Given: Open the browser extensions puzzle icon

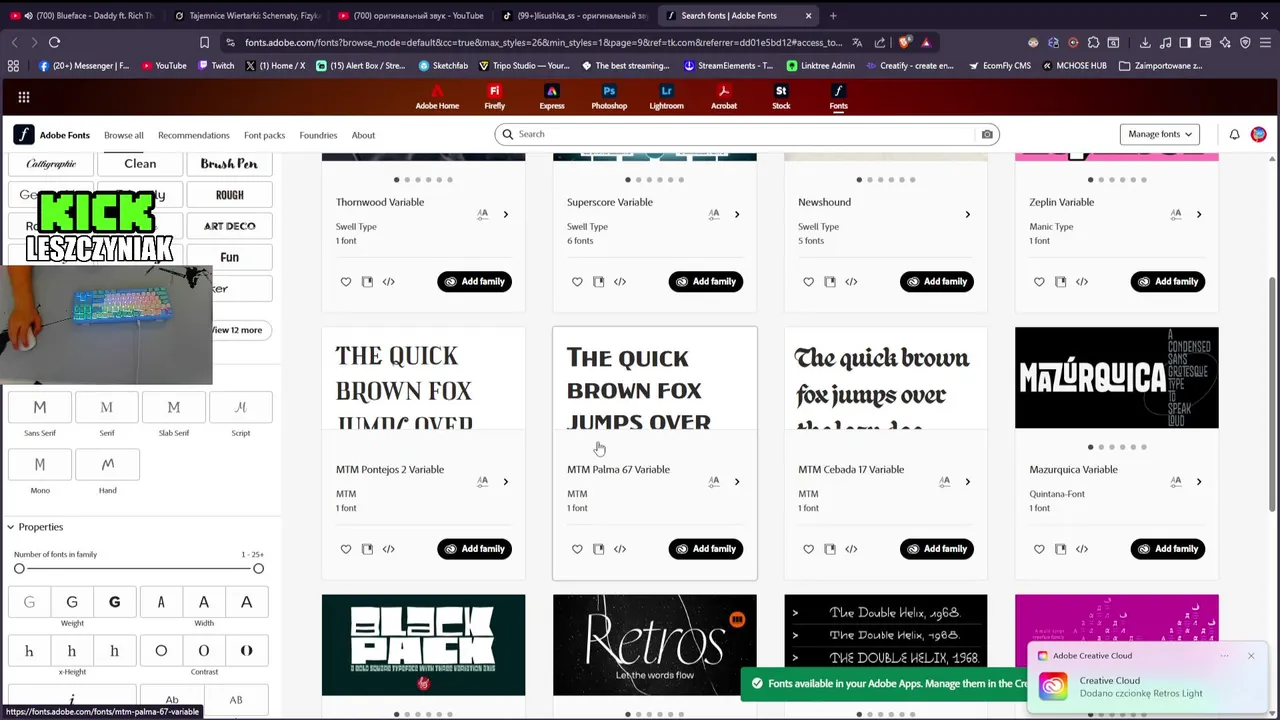Looking at the screenshot, I should point(1093,42).
